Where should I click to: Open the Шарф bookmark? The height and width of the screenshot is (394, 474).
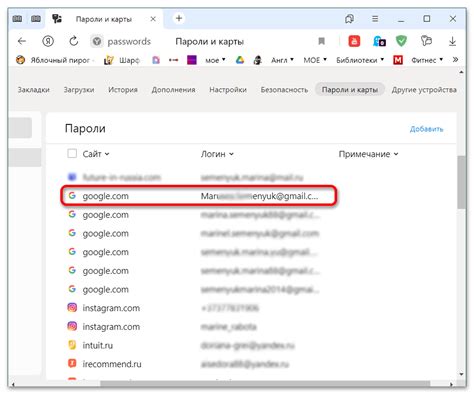coord(121,60)
